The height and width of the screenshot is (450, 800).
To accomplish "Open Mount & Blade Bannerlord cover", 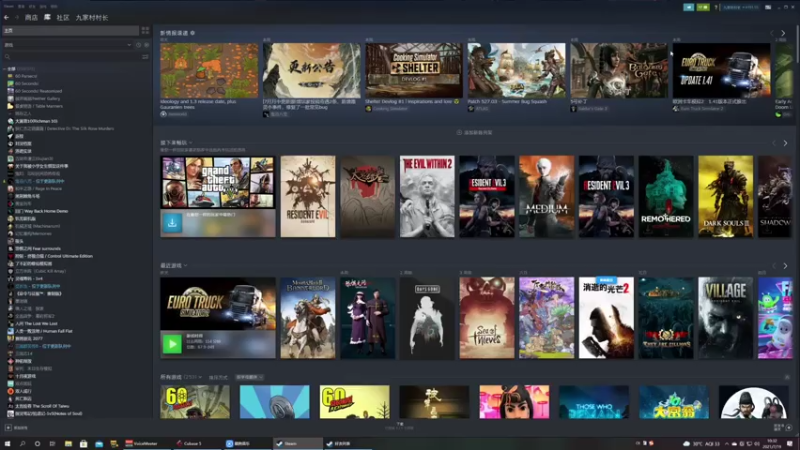I will [x=308, y=318].
